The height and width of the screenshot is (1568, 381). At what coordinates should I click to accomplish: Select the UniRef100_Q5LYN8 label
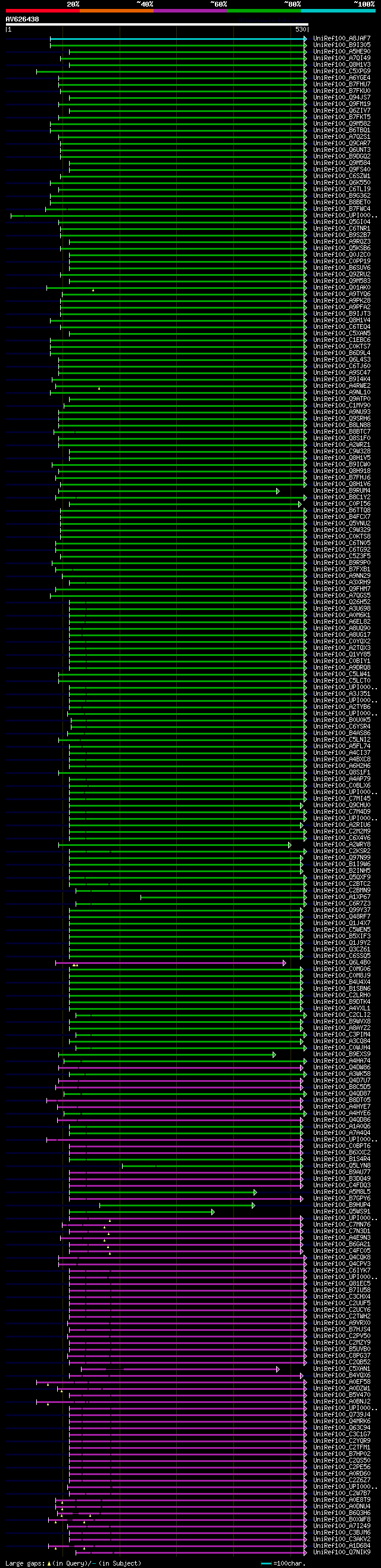pyautogui.click(x=342, y=1166)
